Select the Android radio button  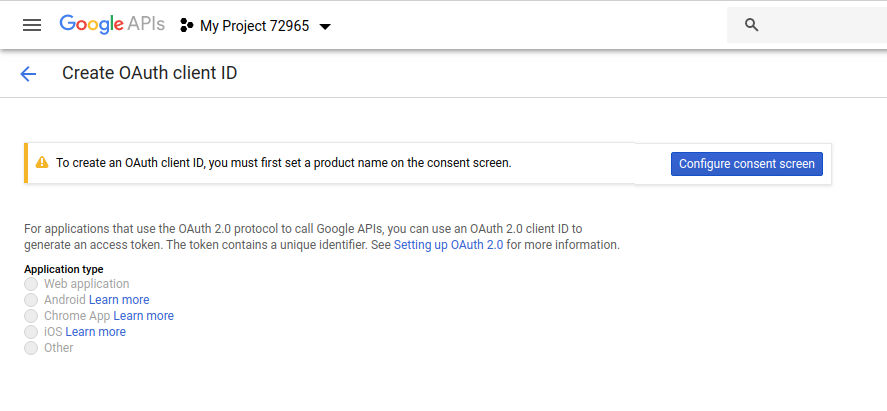pyautogui.click(x=31, y=300)
